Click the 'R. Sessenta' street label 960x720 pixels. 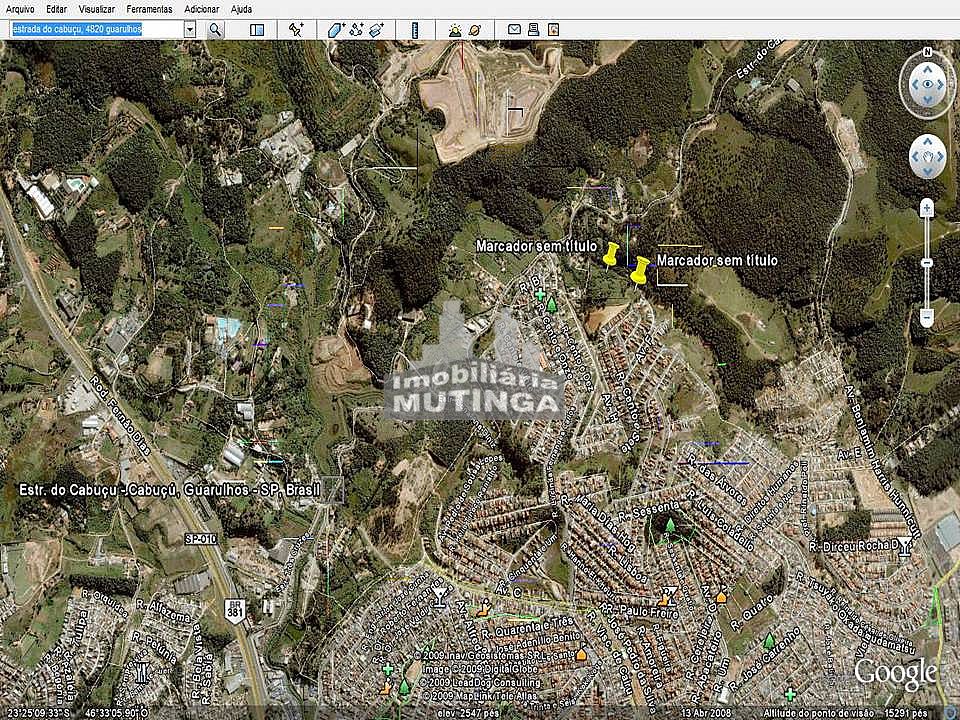pos(648,510)
